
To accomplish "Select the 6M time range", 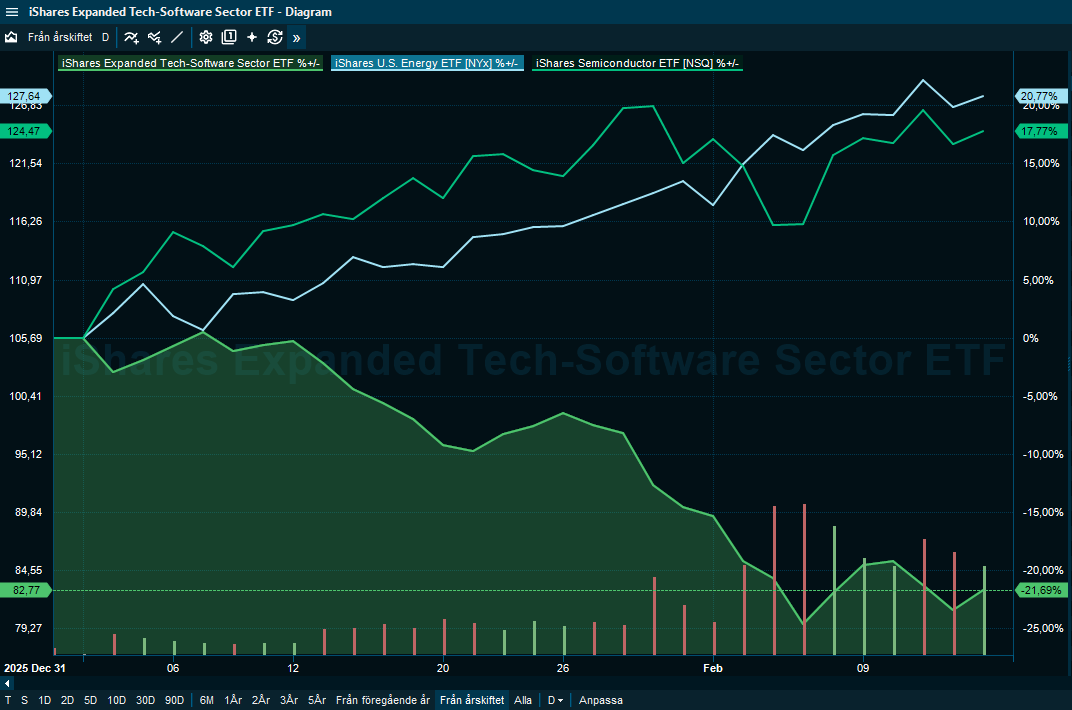I will [206, 700].
